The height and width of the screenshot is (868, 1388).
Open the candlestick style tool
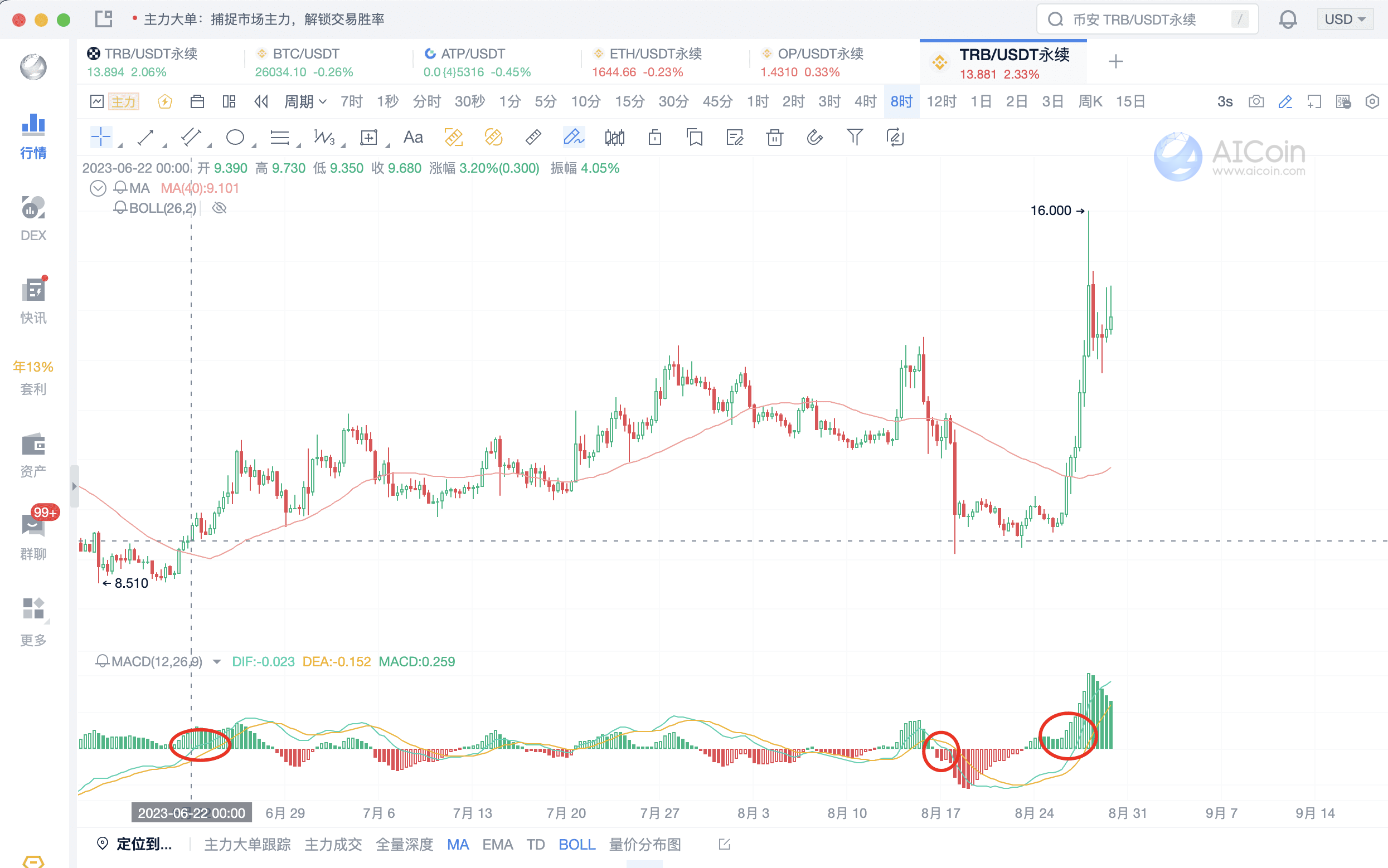614,137
